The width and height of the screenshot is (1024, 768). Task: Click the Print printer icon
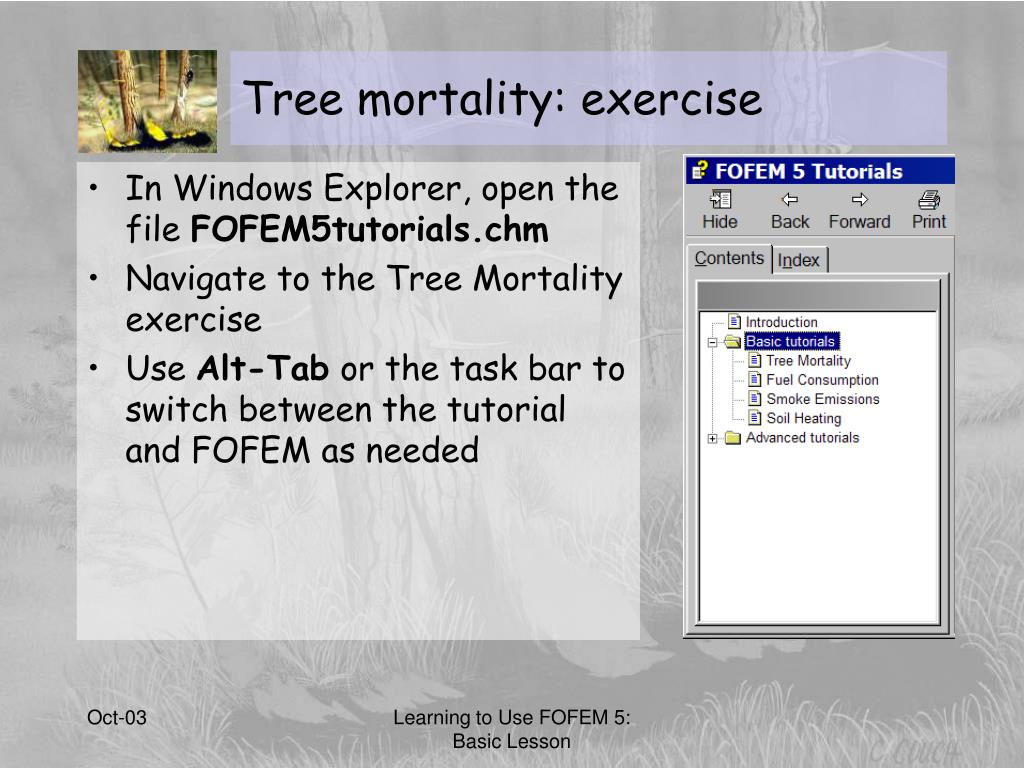[929, 199]
